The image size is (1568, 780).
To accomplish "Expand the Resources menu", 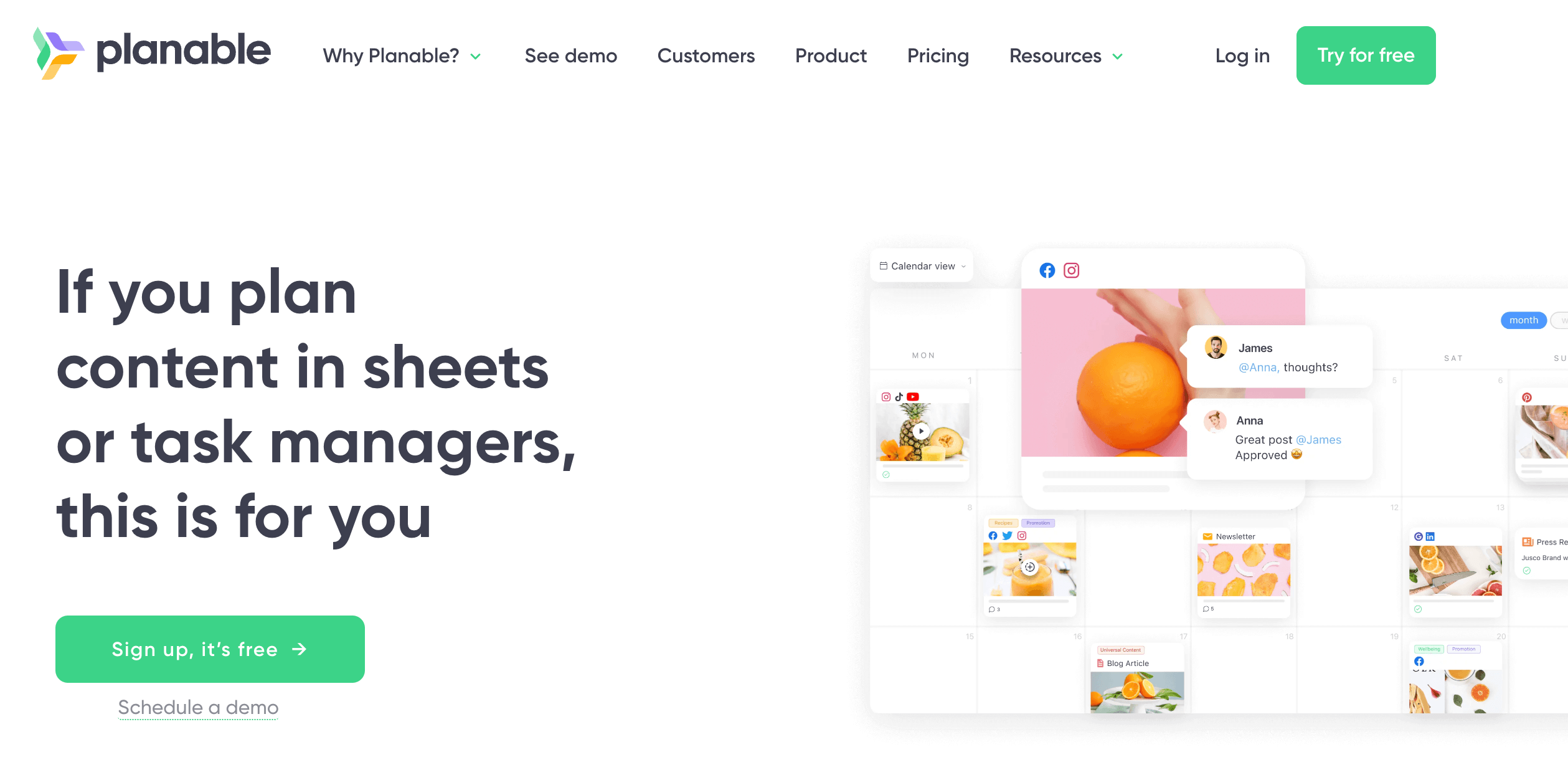I will click(x=1065, y=55).
